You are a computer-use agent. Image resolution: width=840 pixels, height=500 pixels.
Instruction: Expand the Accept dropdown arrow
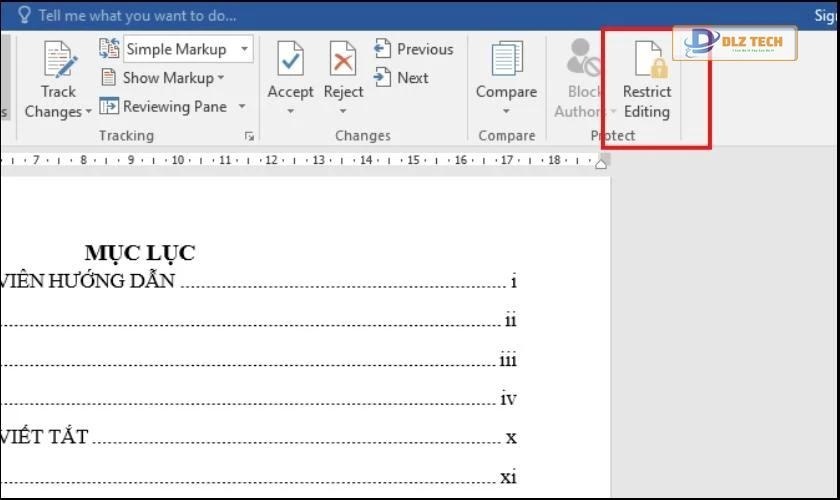coord(290,111)
